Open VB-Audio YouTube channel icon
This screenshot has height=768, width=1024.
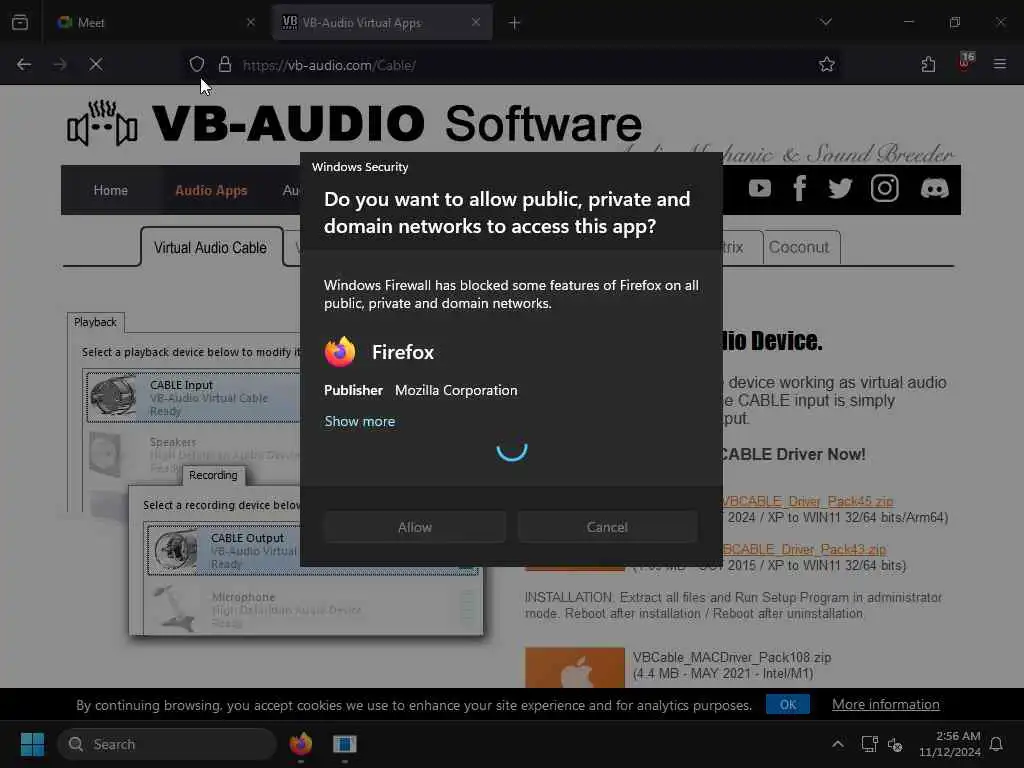tap(760, 189)
